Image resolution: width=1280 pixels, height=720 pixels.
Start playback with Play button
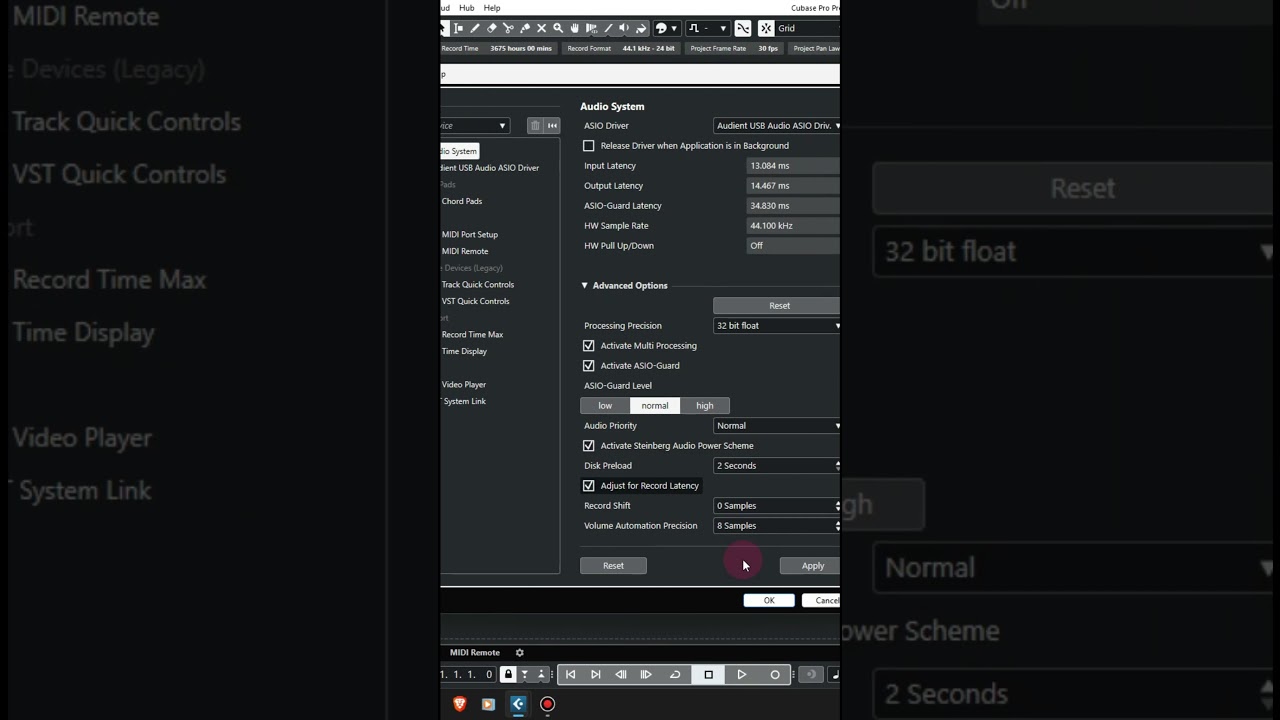742,675
